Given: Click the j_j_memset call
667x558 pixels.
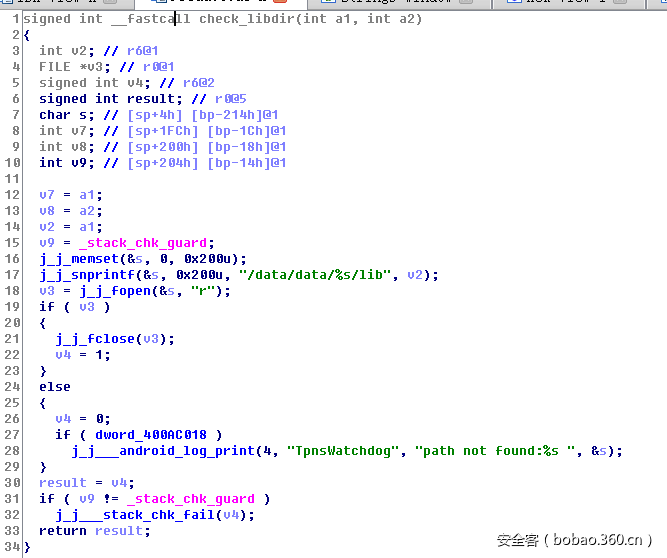Looking at the screenshot, I should (x=79, y=259).
